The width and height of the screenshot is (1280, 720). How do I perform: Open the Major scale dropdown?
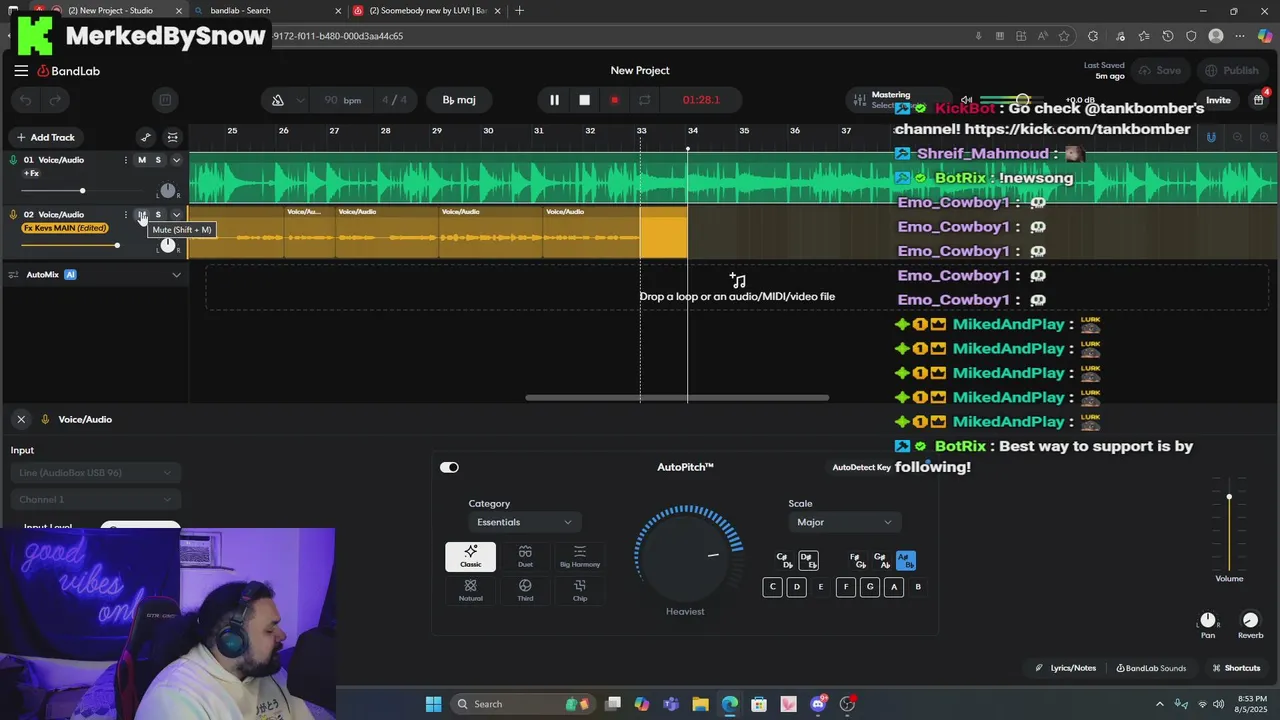click(x=844, y=522)
